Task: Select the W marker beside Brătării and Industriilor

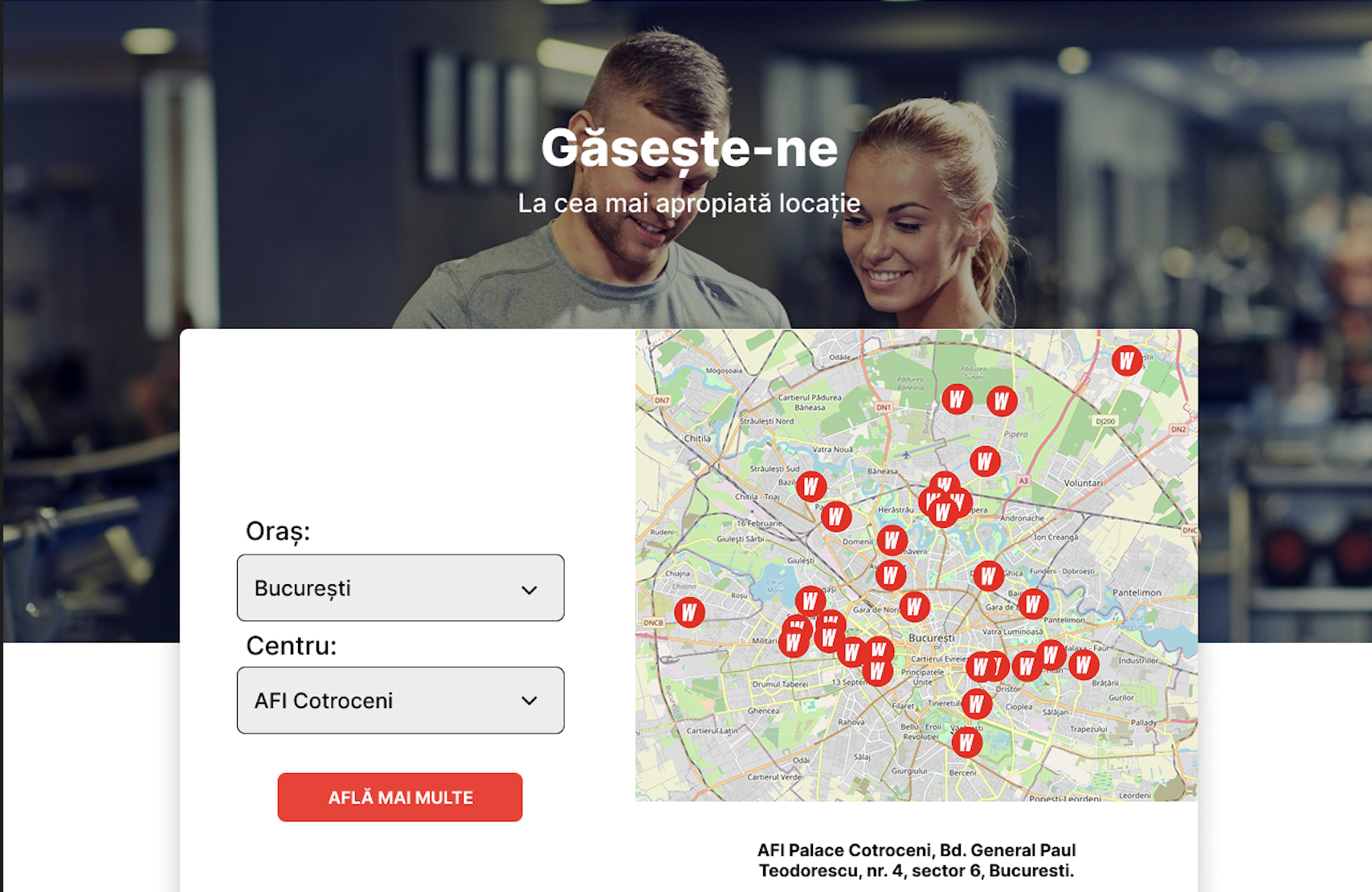Action: pyautogui.click(x=1083, y=665)
